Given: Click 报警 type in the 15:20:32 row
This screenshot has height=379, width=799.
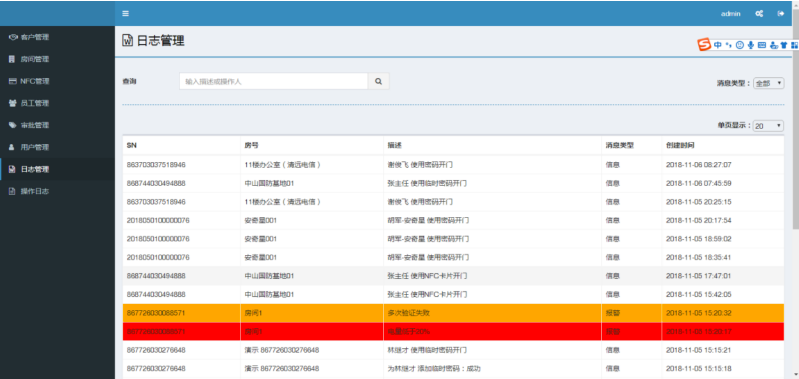Looking at the screenshot, I should (x=612, y=313).
